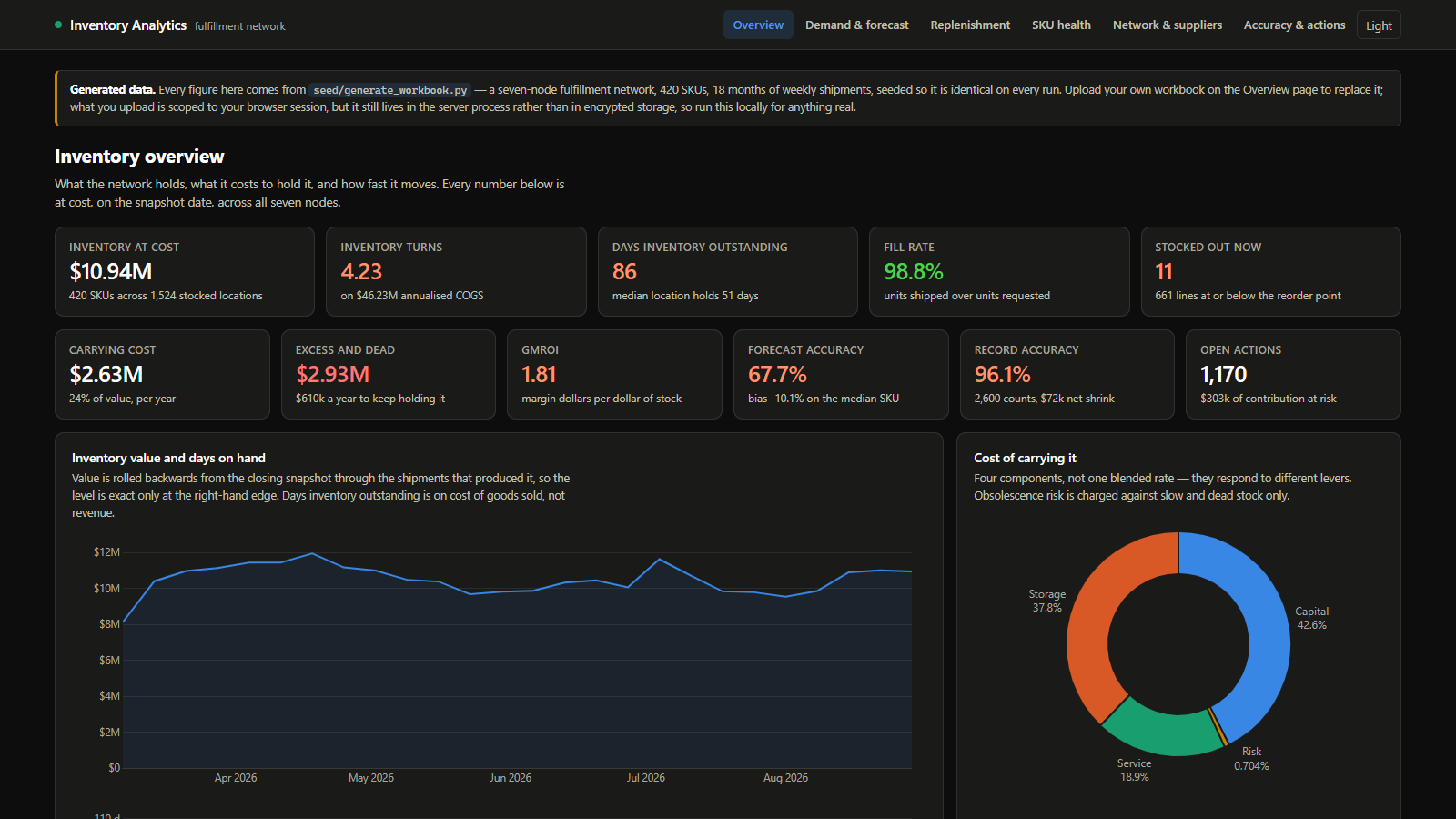Click the Inventory Analytics title

click(128, 25)
